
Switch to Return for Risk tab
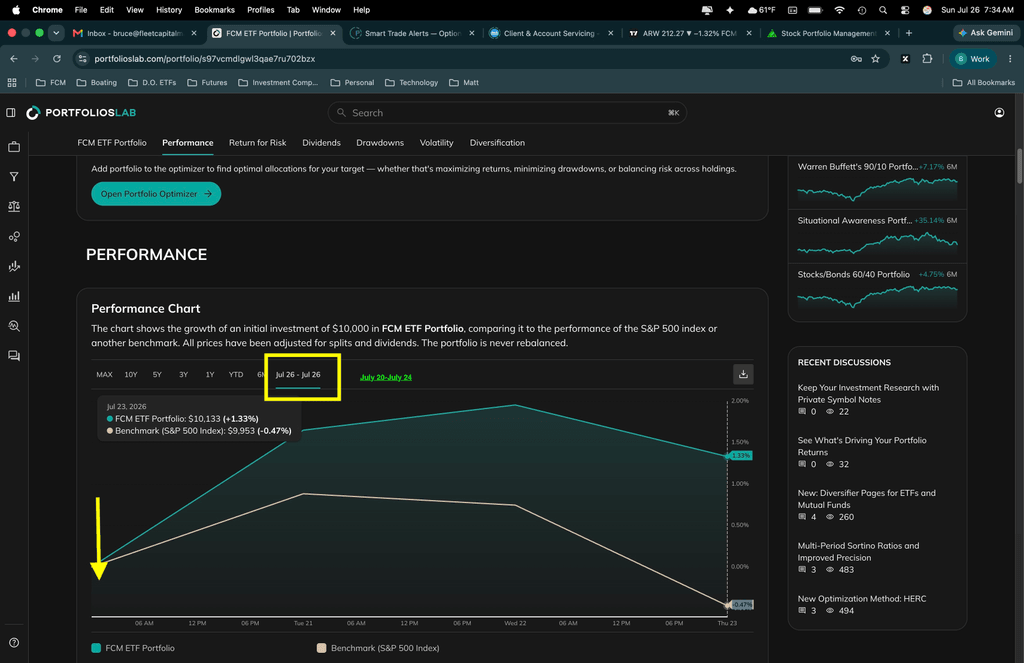[x=257, y=142]
